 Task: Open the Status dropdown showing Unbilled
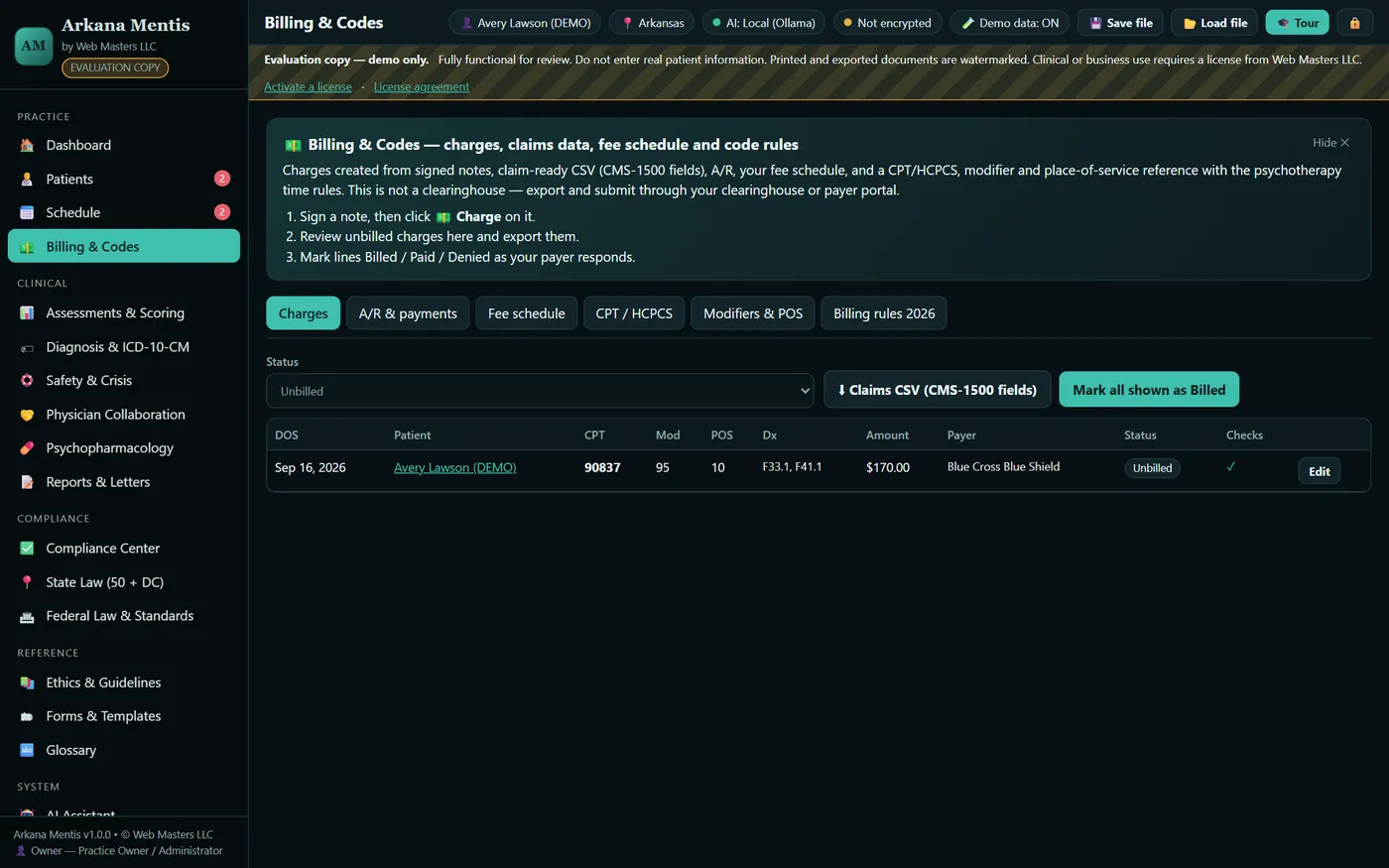tap(540, 391)
